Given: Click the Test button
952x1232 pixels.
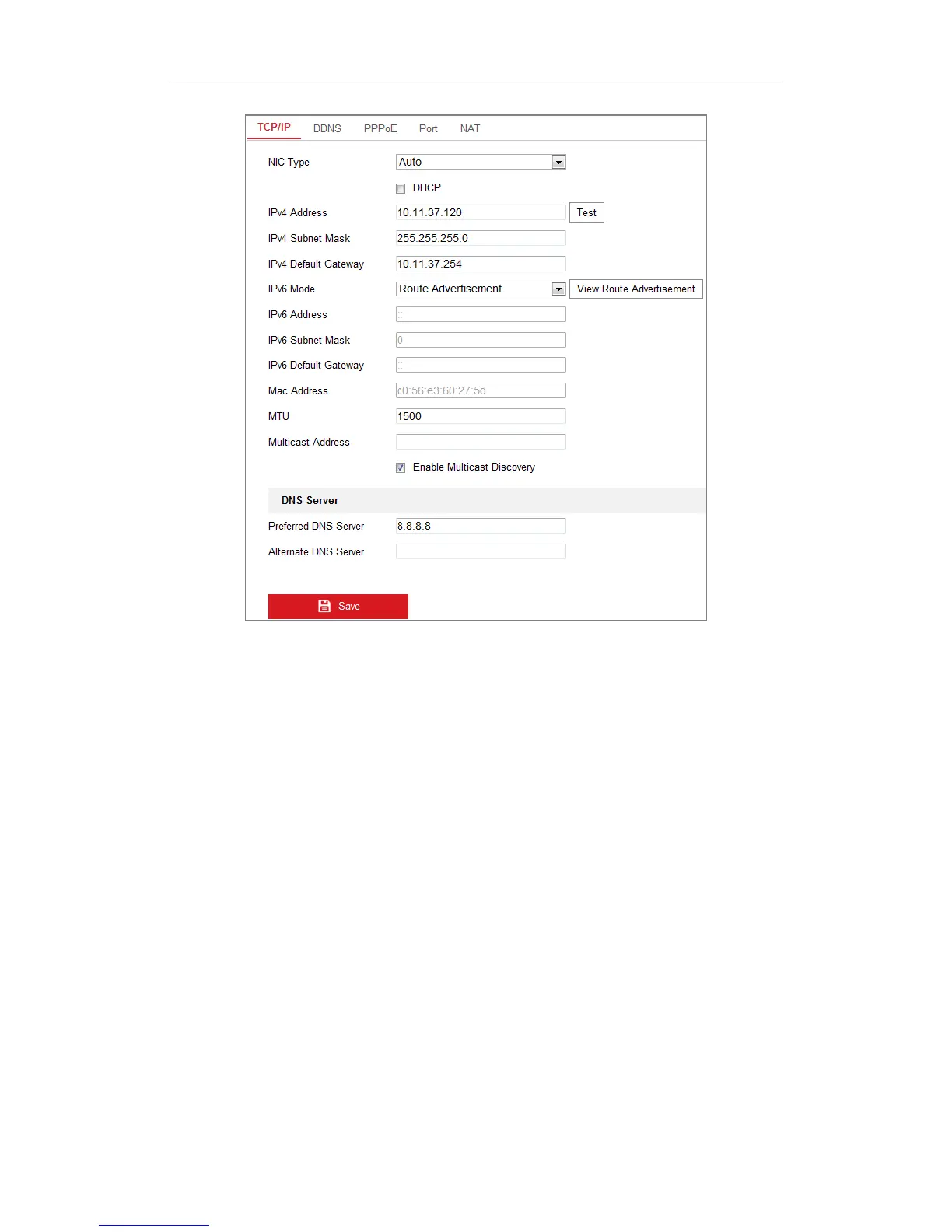Looking at the screenshot, I should [x=586, y=212].
